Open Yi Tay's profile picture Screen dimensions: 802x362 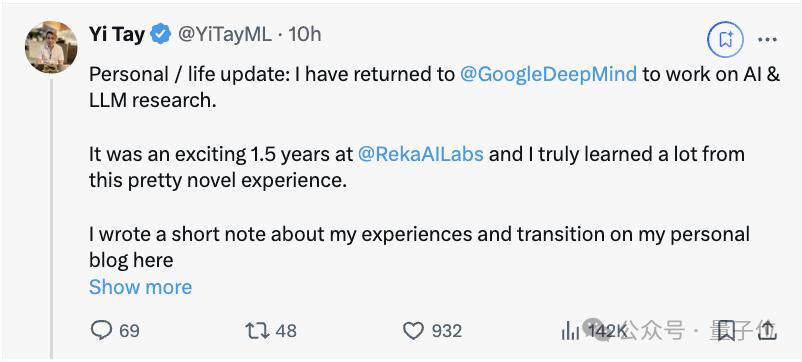coord(51,47)
